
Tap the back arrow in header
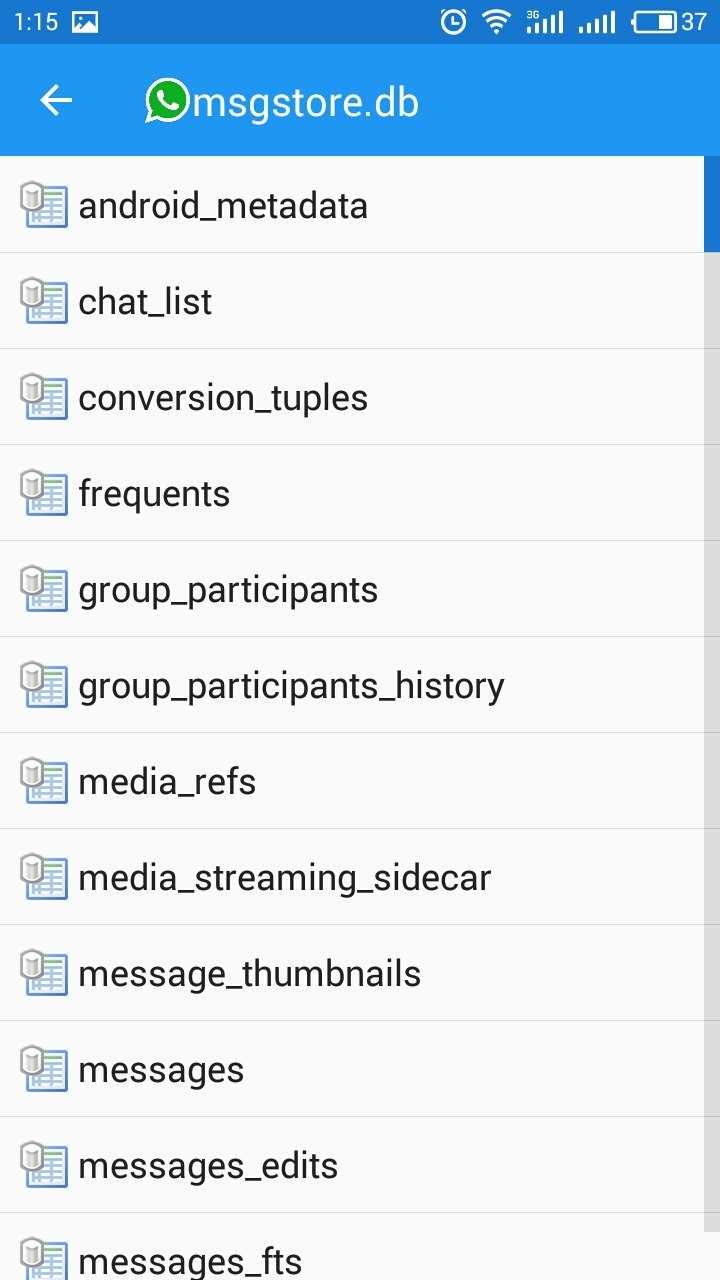56,100
